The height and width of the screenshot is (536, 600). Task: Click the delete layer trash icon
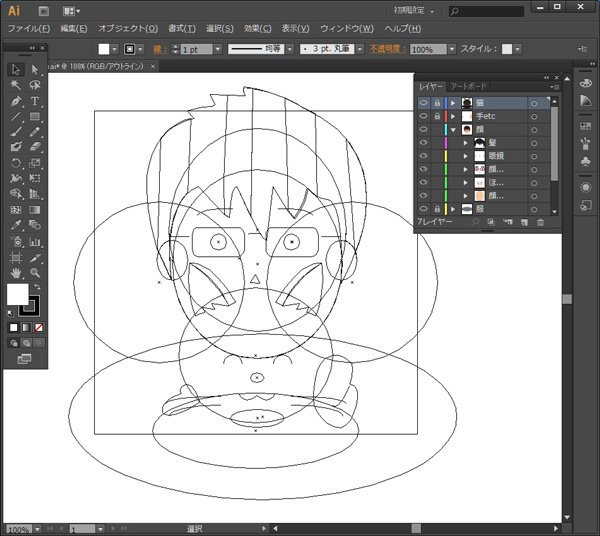[540, 222]
